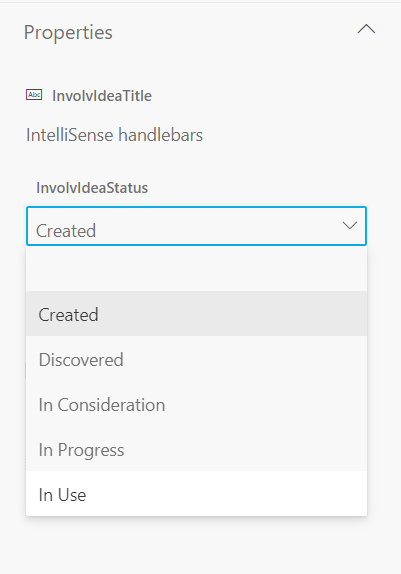Click the gray panel space below In Use

pyautogui.click(x=200, y=545)
